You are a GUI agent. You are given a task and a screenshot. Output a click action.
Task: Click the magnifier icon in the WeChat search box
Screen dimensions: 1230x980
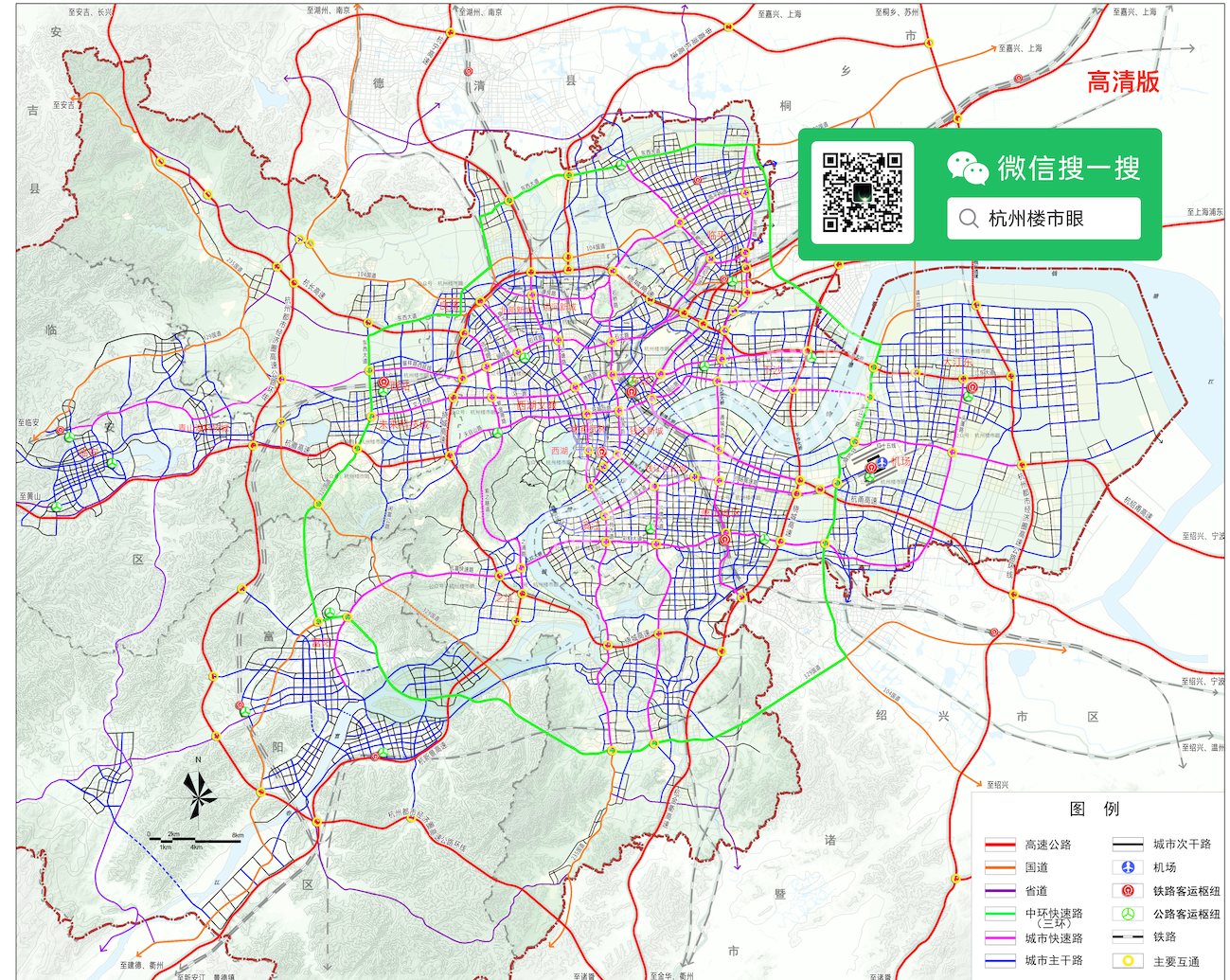coord(969,219)
